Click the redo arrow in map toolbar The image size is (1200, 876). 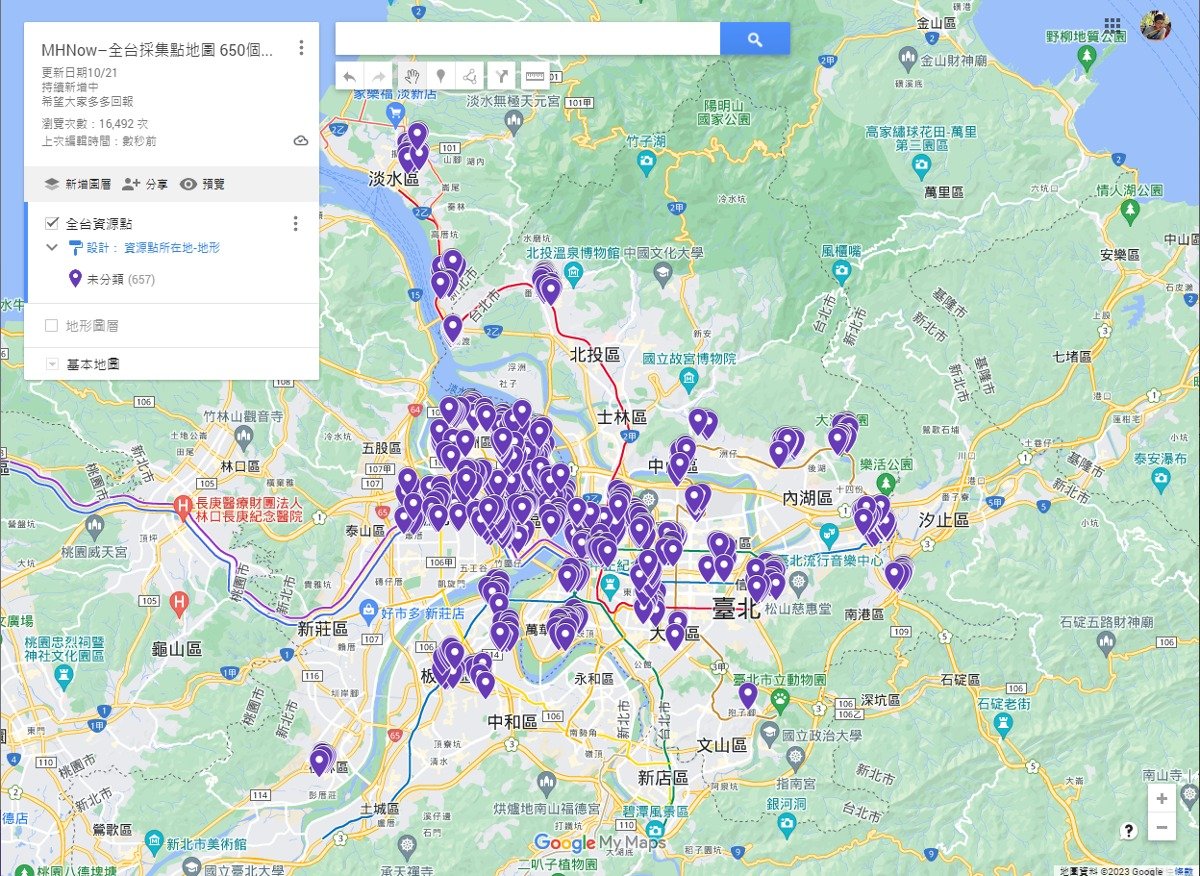(379, 75)
